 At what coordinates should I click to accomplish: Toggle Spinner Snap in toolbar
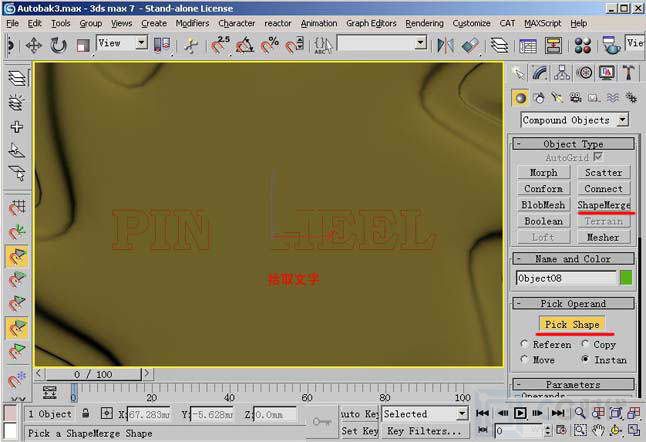pyautogui.click(x=295, y=45)
